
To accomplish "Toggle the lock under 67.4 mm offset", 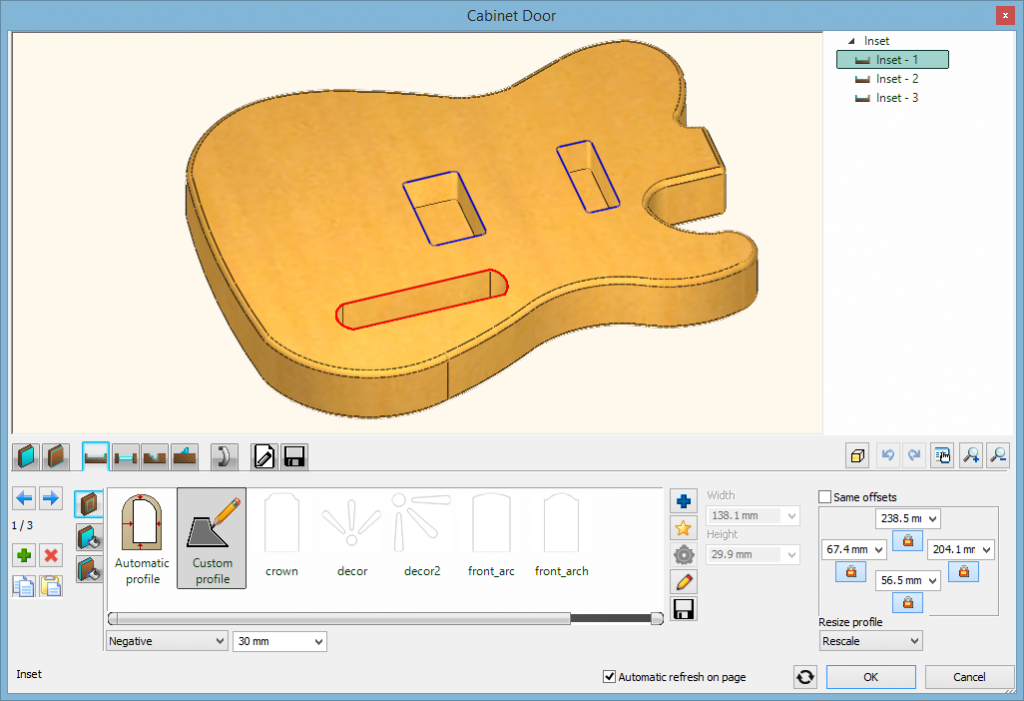I will (x=850, y=572).
